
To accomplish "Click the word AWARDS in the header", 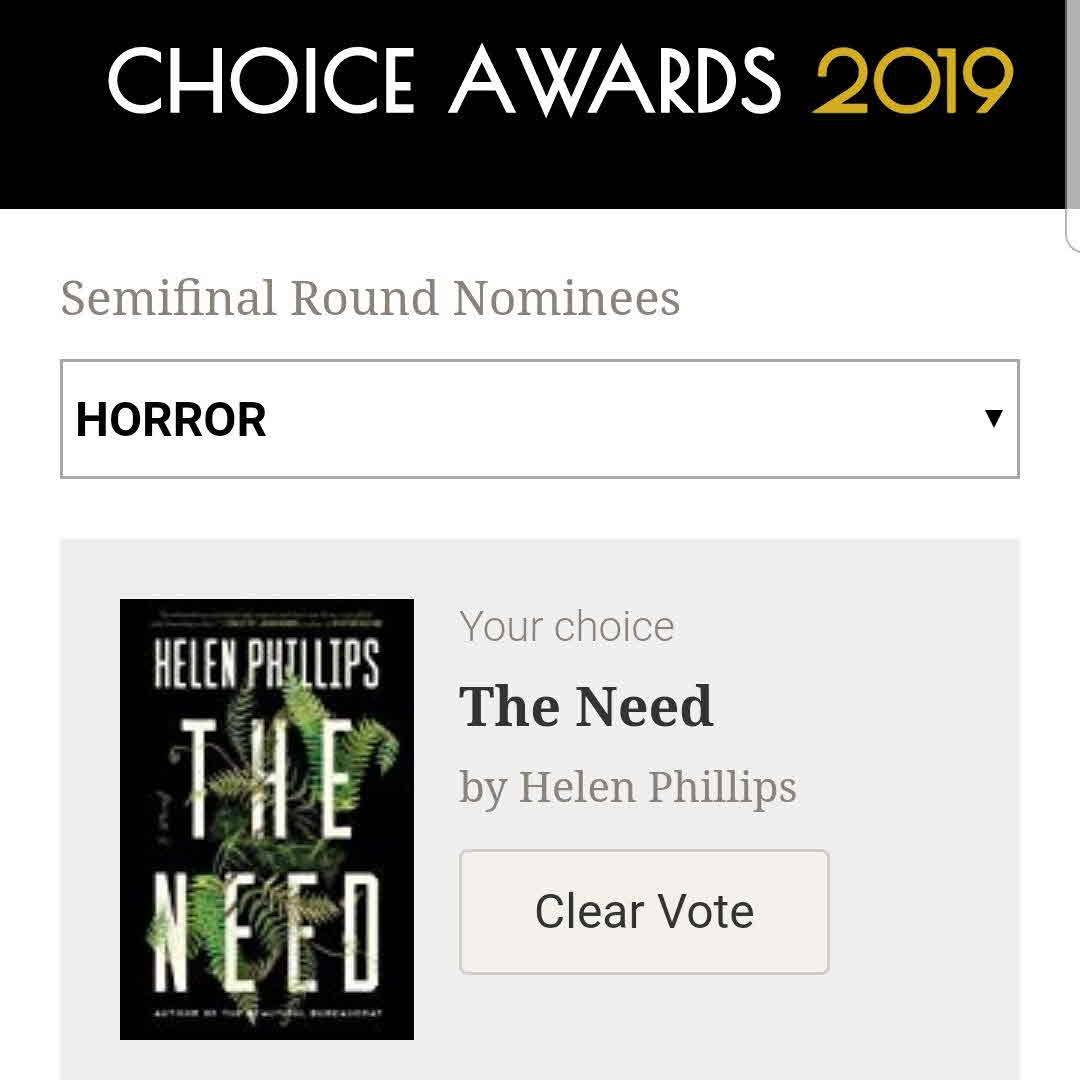I will coord(614,80).
